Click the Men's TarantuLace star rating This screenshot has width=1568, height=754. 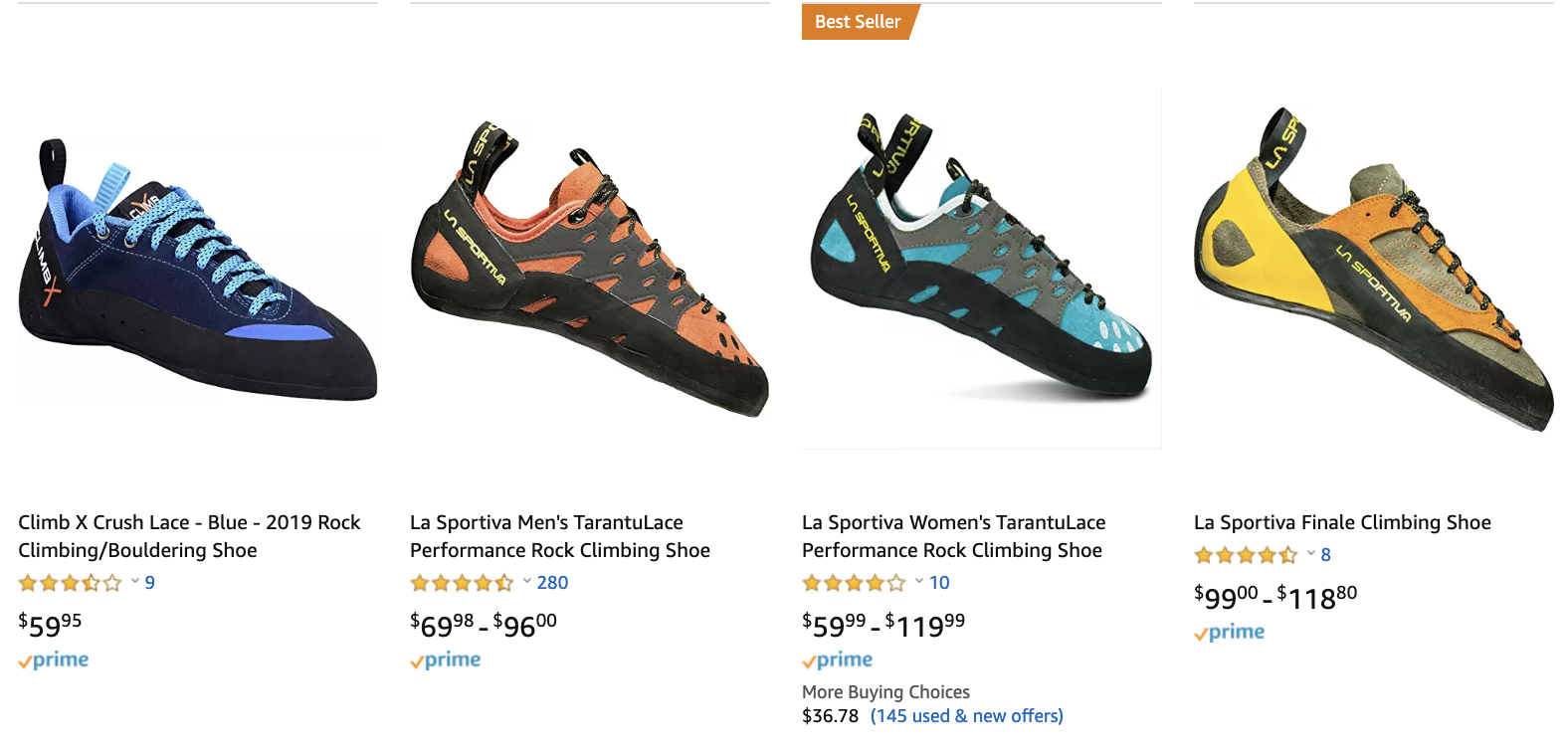[x=462, y=583]
